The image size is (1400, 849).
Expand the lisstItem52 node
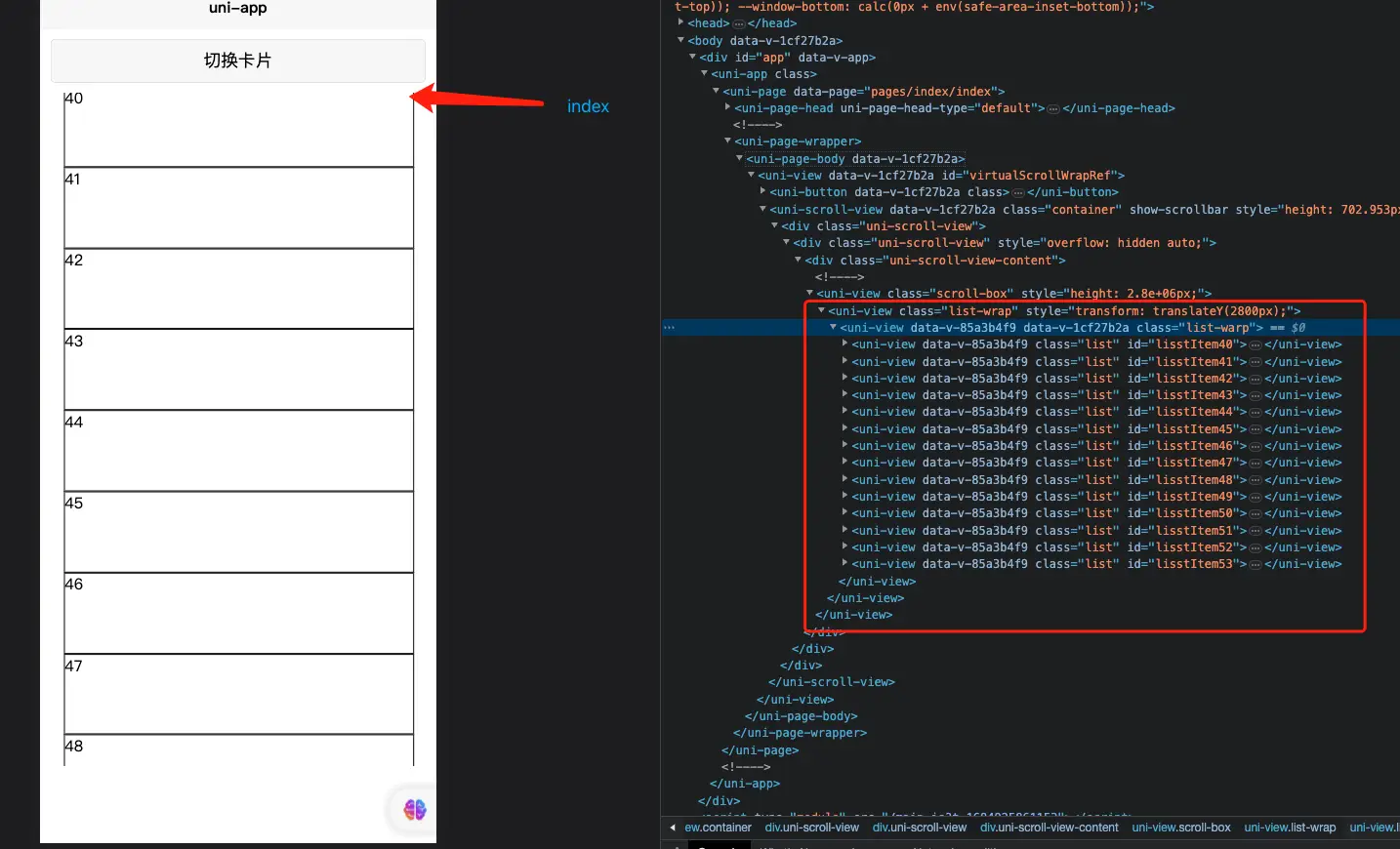845,546
